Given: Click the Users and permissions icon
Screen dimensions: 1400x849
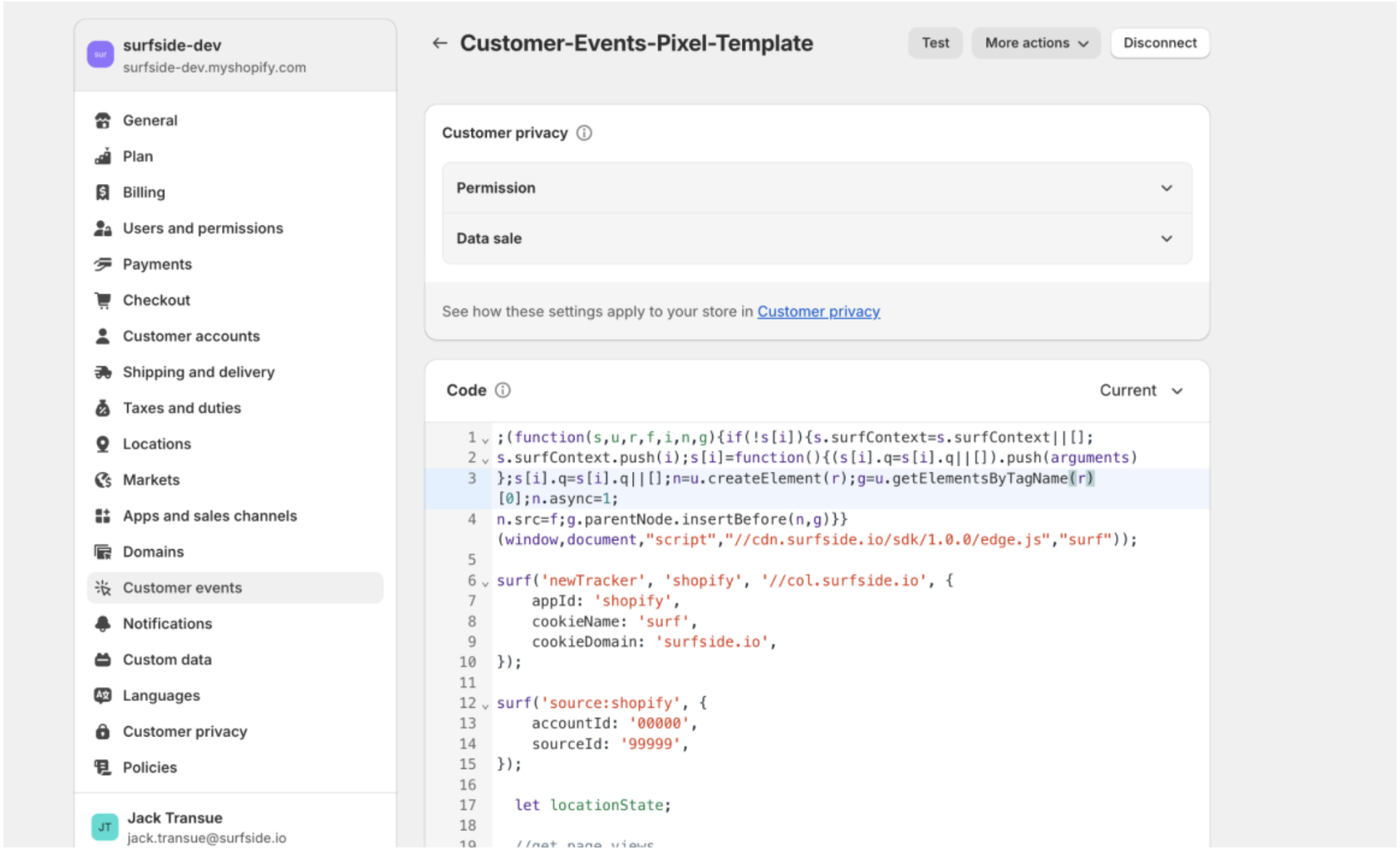Looking at the screenshot, I should (103, 228).
